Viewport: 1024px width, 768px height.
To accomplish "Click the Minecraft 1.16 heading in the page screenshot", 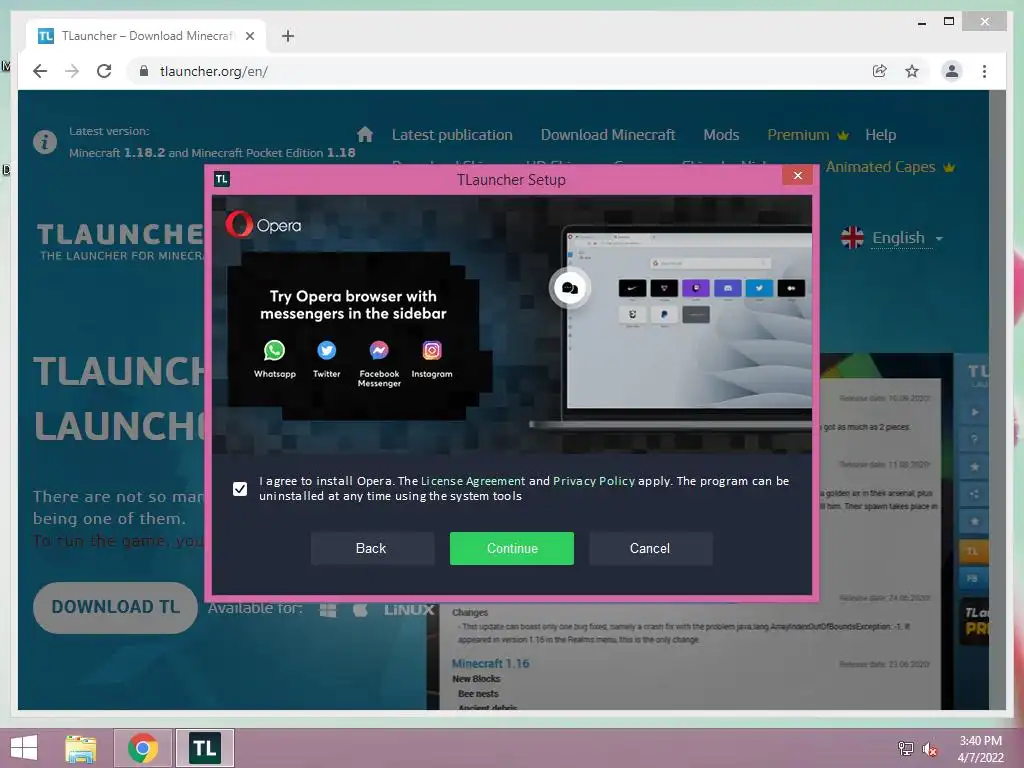I will [490, 664].
